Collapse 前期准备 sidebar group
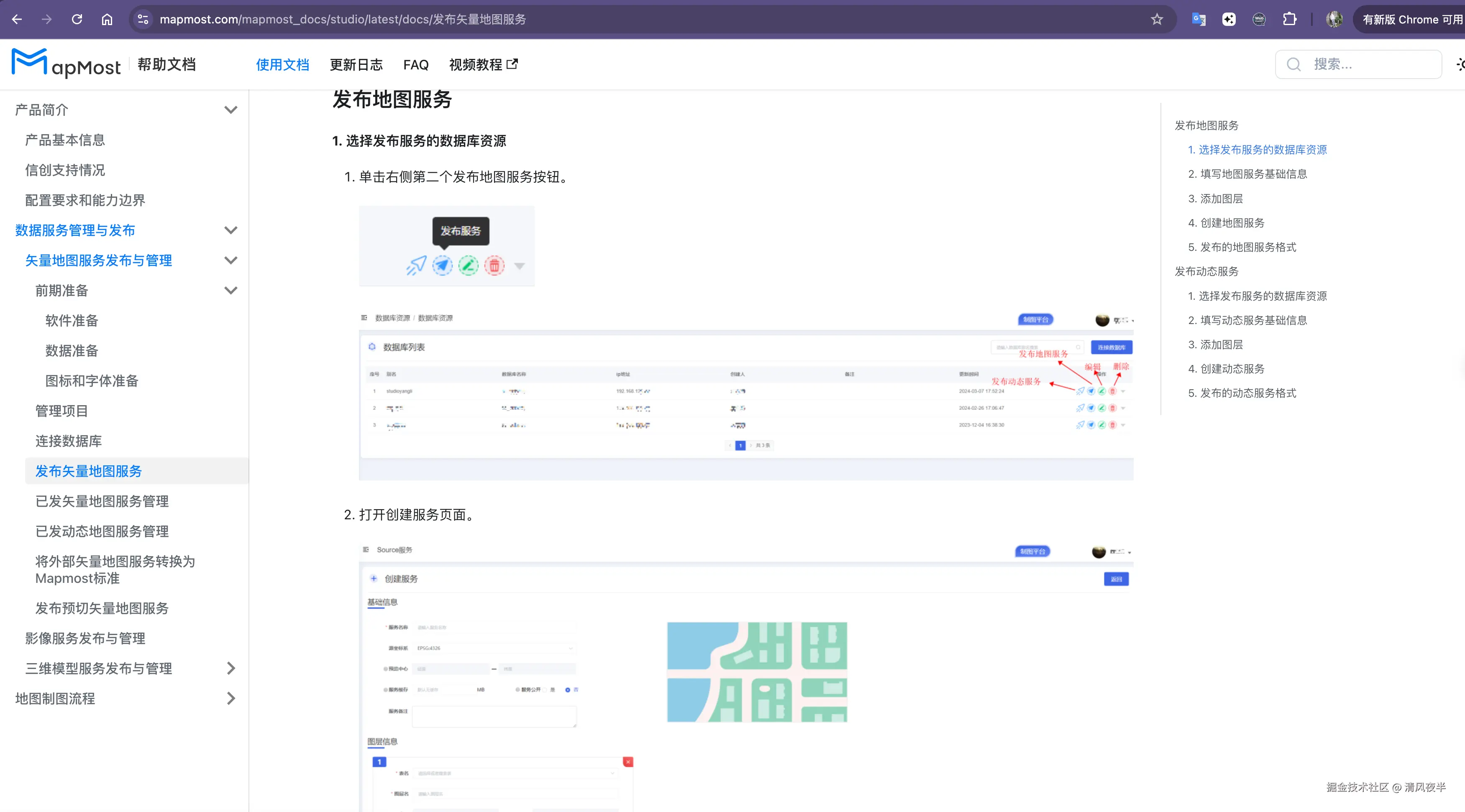The height and width of the screenshot is (812, 1465). coord(231,291)
